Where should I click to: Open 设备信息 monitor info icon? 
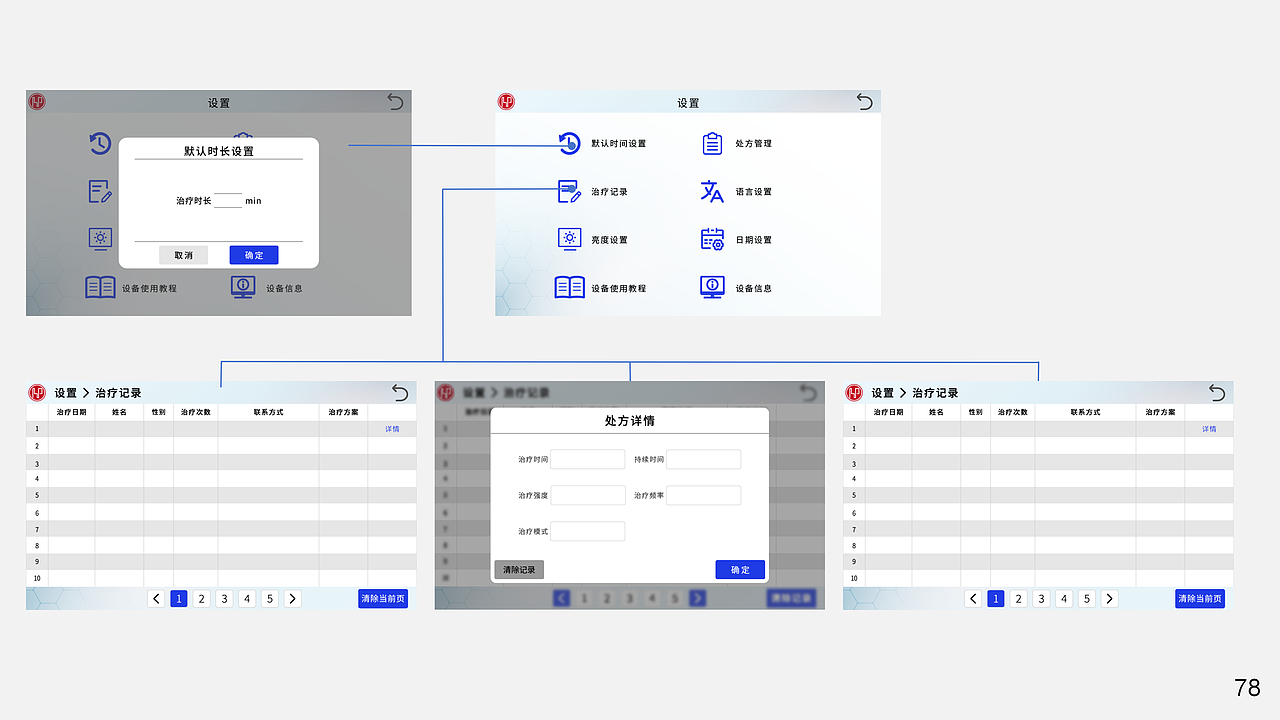tap(712, 287)
